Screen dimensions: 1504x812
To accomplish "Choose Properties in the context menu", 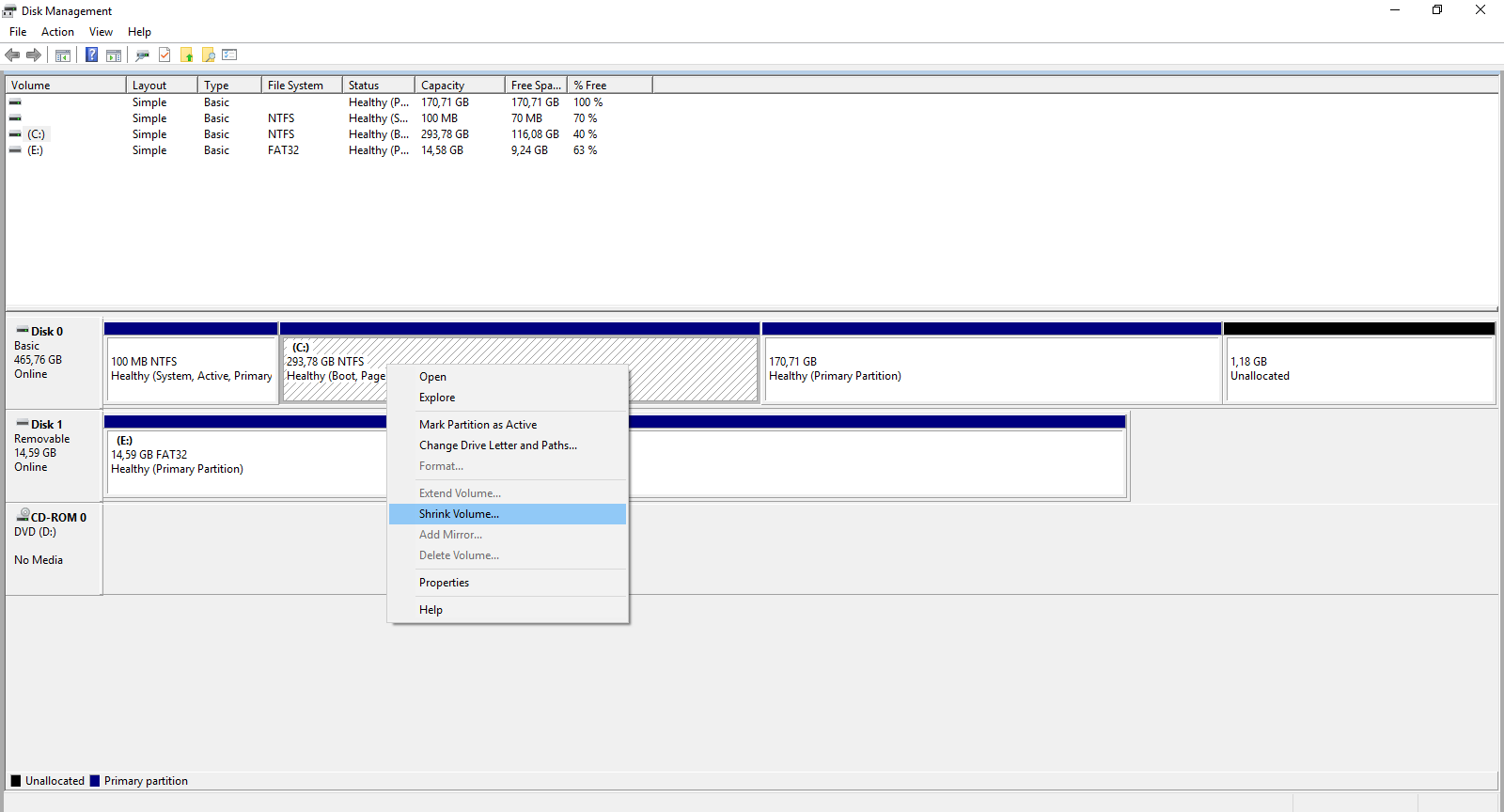I will [444, 583].
